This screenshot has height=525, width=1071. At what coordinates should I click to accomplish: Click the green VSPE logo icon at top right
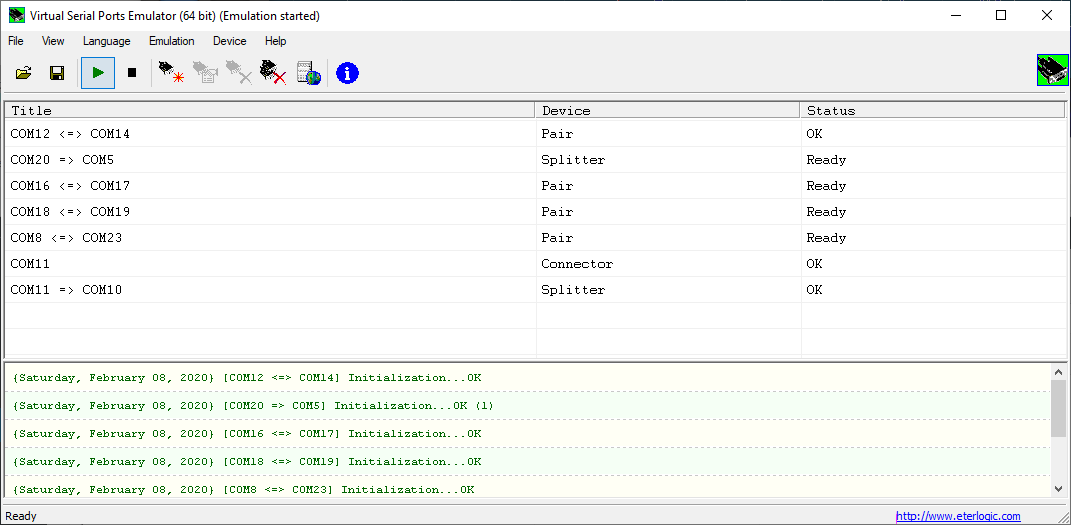point(1051,70)
